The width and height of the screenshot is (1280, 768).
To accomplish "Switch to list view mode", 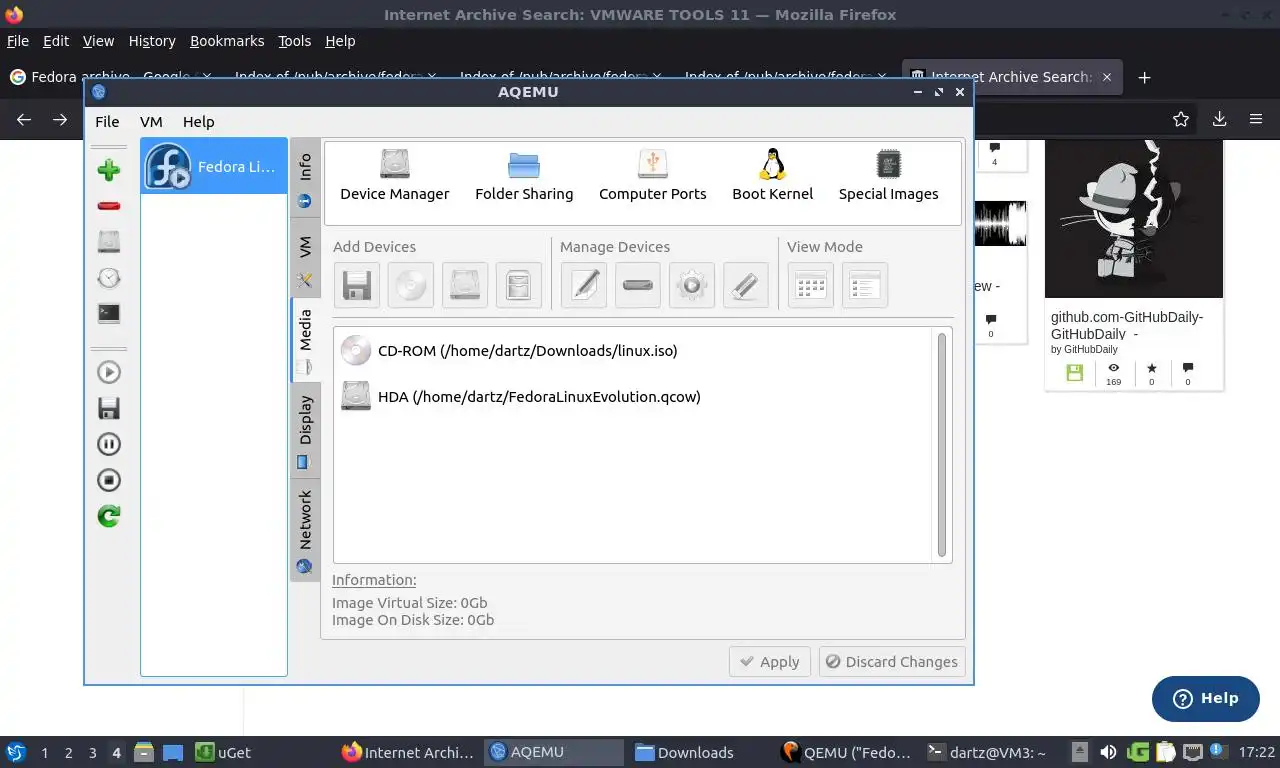I will coord(865,286).
